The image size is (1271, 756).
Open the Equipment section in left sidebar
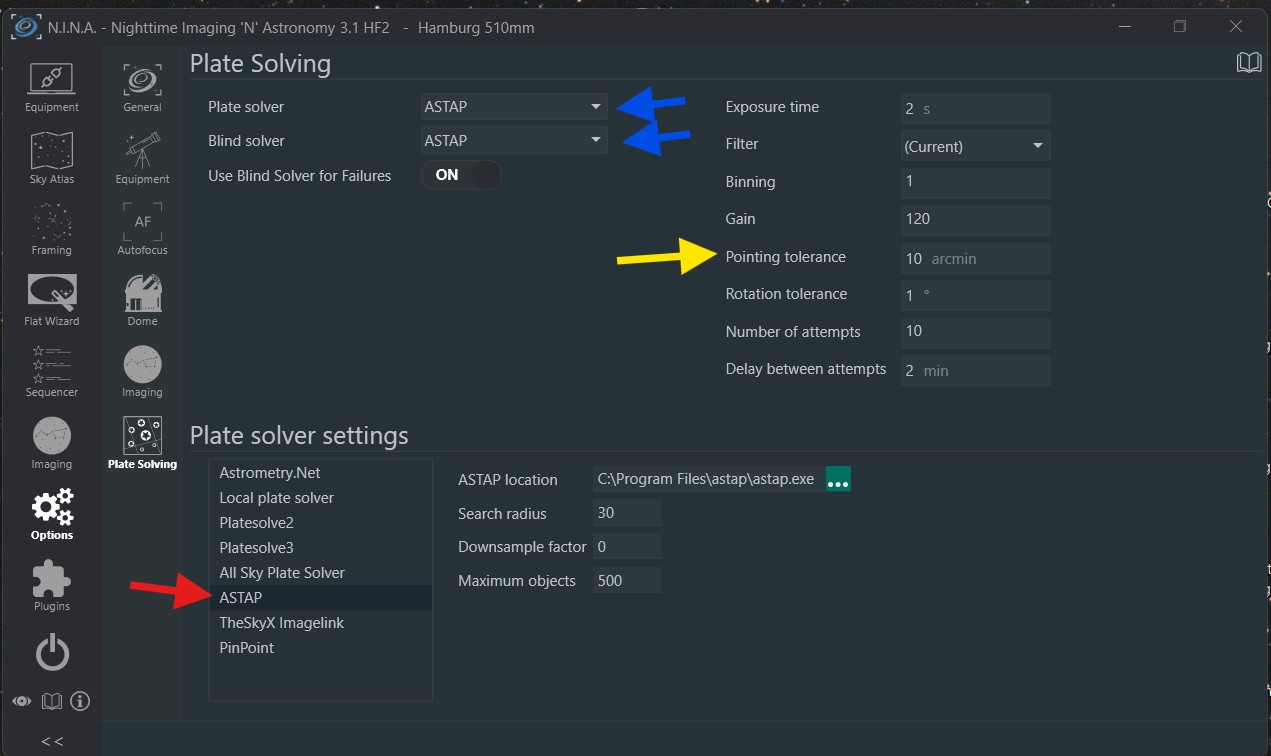(52, 87)
